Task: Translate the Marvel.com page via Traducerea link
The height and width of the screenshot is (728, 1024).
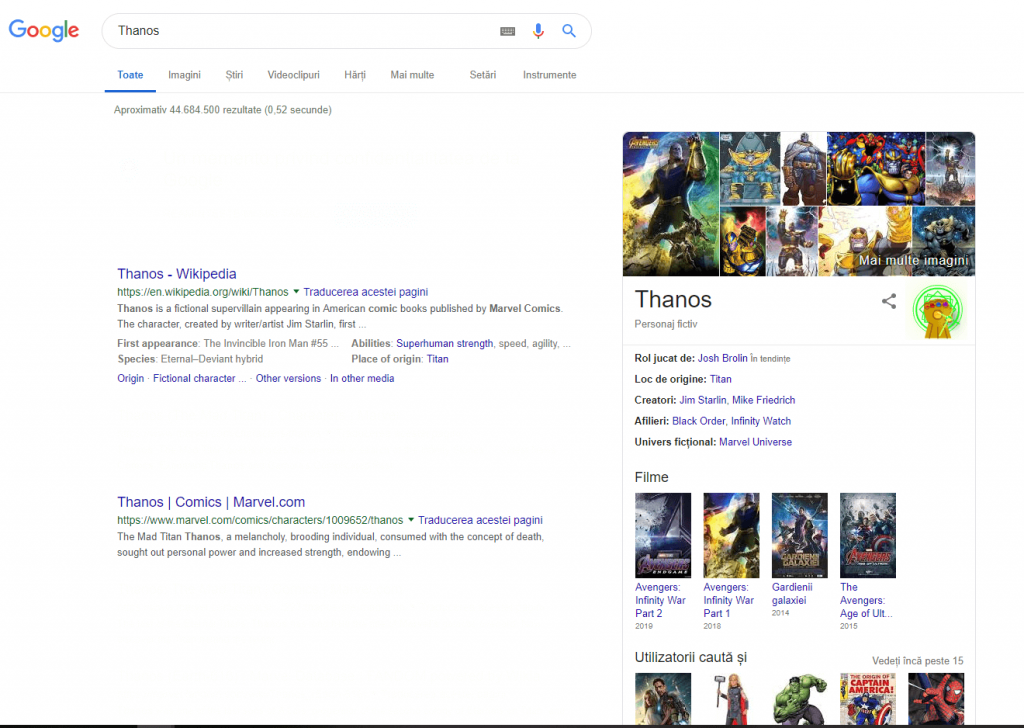Action: [x=480, y=520]
